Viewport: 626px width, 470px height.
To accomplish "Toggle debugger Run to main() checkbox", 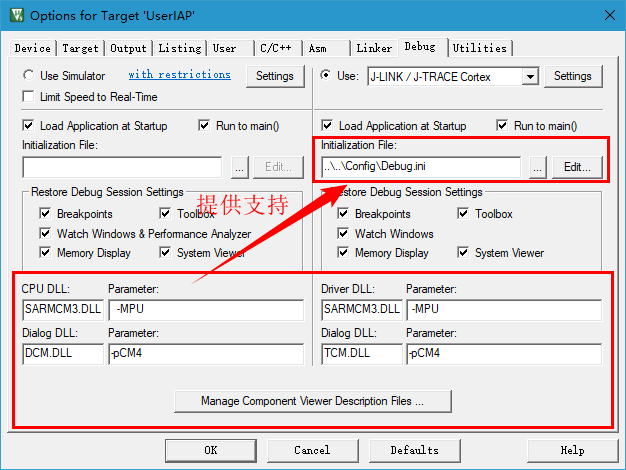I will (502, 126).
